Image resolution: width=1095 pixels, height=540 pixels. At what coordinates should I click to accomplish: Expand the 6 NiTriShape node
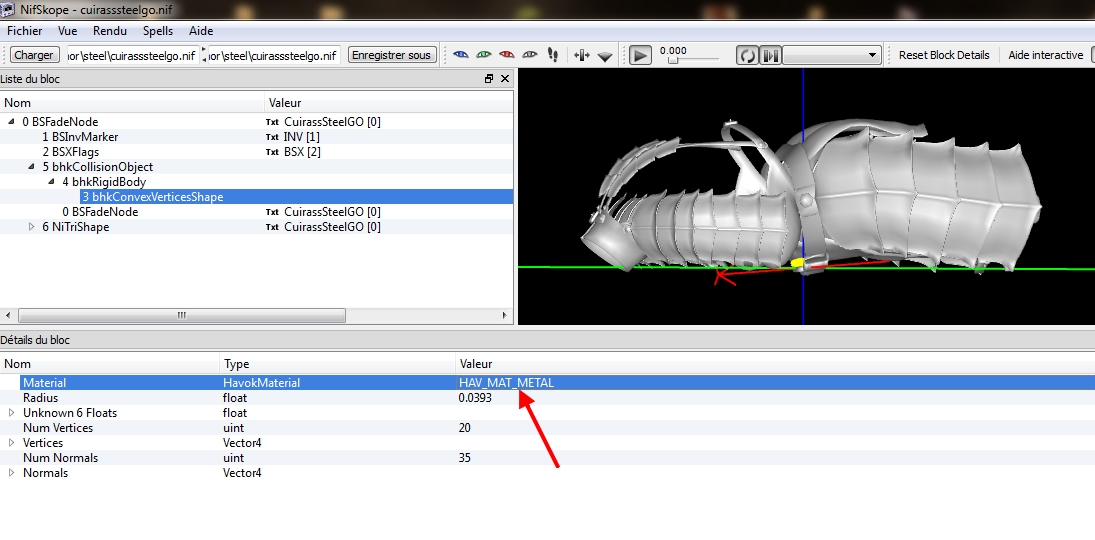pyautogui.click(x=31, y=227)
